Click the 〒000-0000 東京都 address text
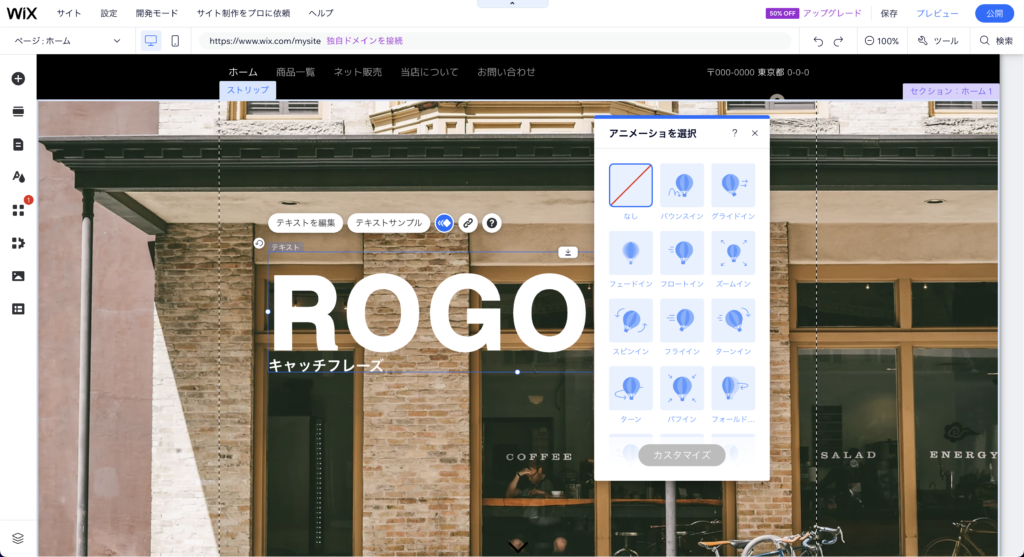Screen dimensions: 1024x557 [758, 72]
